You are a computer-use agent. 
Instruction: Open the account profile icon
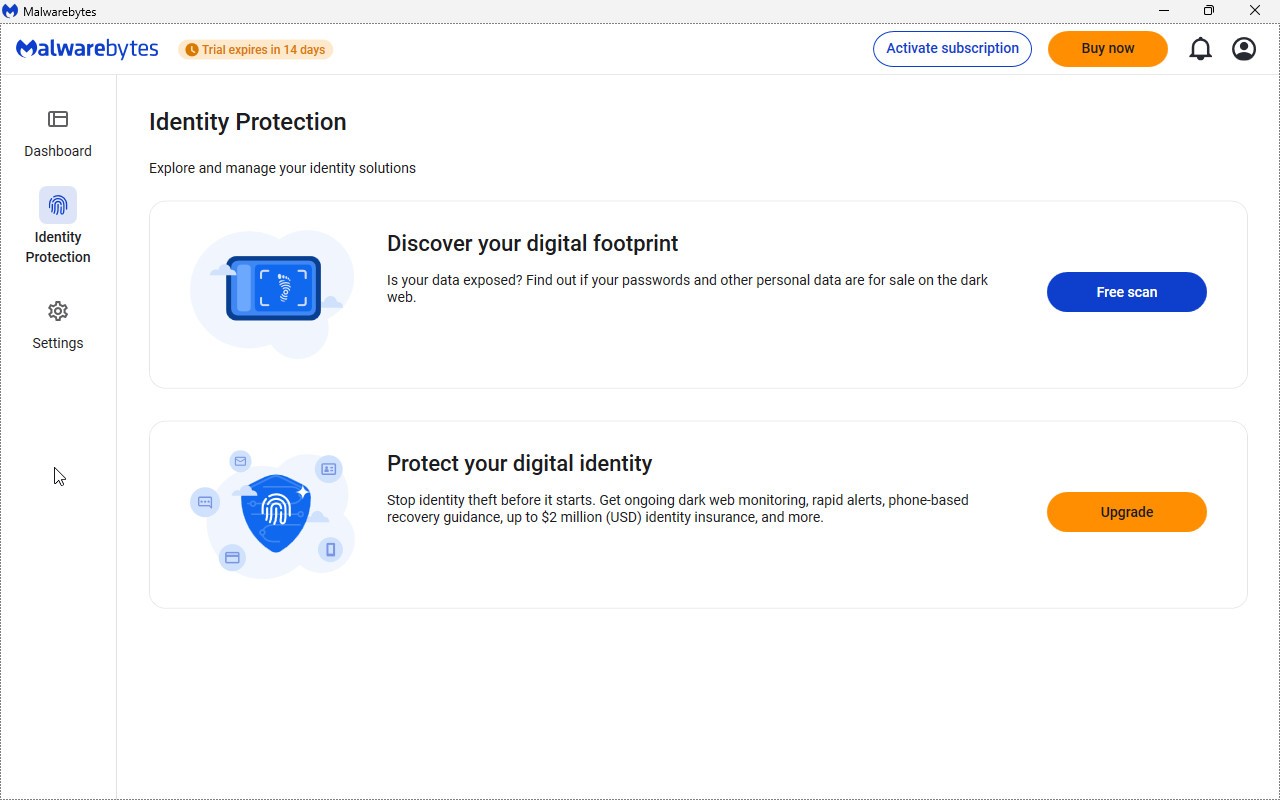(x=1244, y=49)
